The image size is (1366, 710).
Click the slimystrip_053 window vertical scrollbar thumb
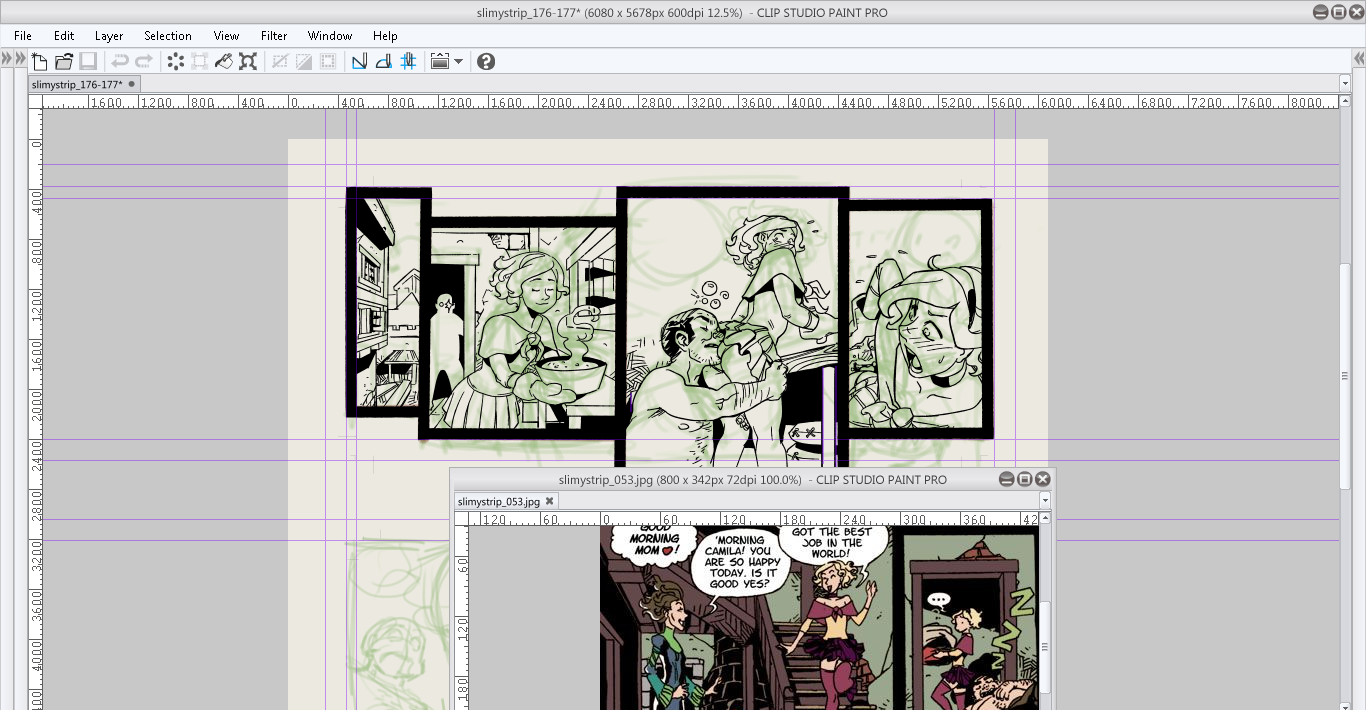(x=1045, y=647)
